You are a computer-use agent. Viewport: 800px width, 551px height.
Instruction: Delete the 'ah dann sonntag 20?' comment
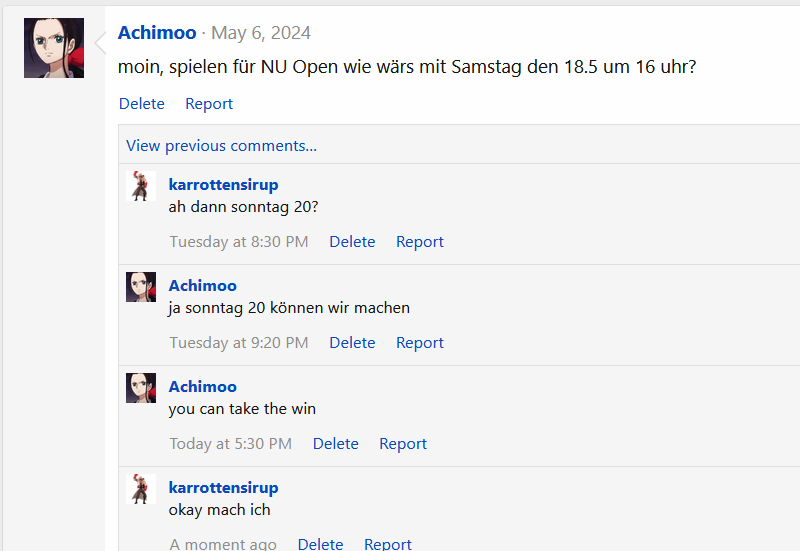coord(352,242)
